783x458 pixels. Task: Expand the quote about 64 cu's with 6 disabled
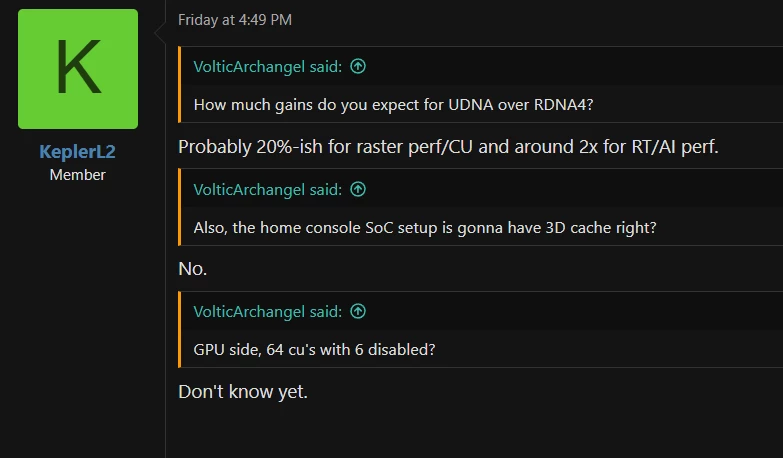pos(314,349)
